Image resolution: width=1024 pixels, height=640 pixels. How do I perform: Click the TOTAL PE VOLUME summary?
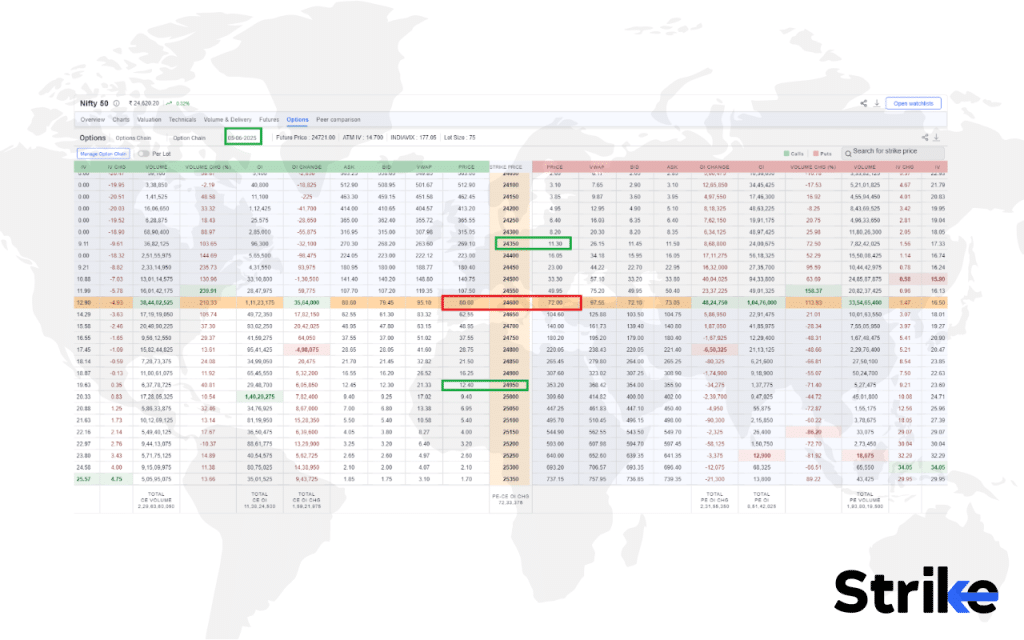865,500
